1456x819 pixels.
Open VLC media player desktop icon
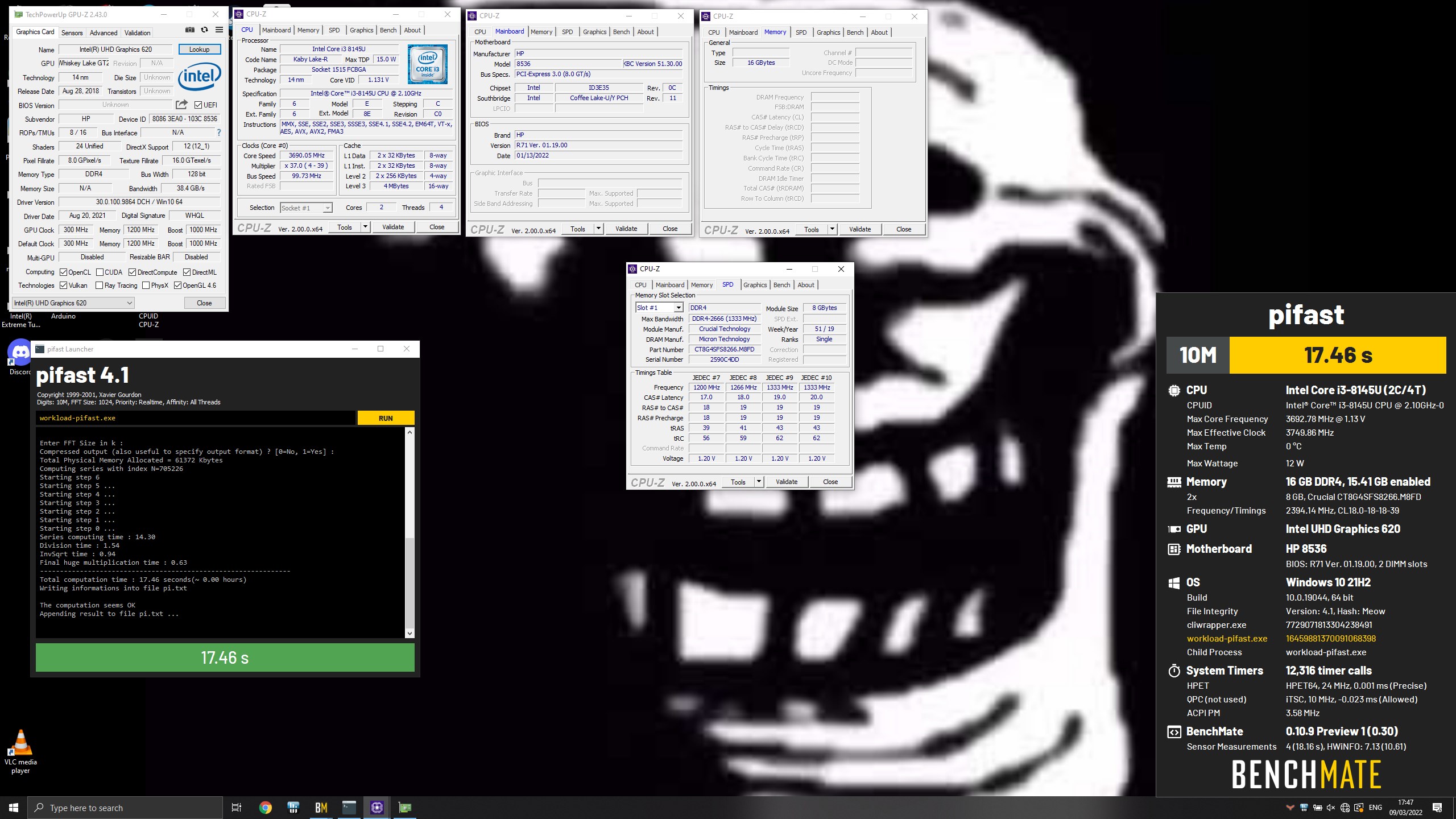[20, 752]
